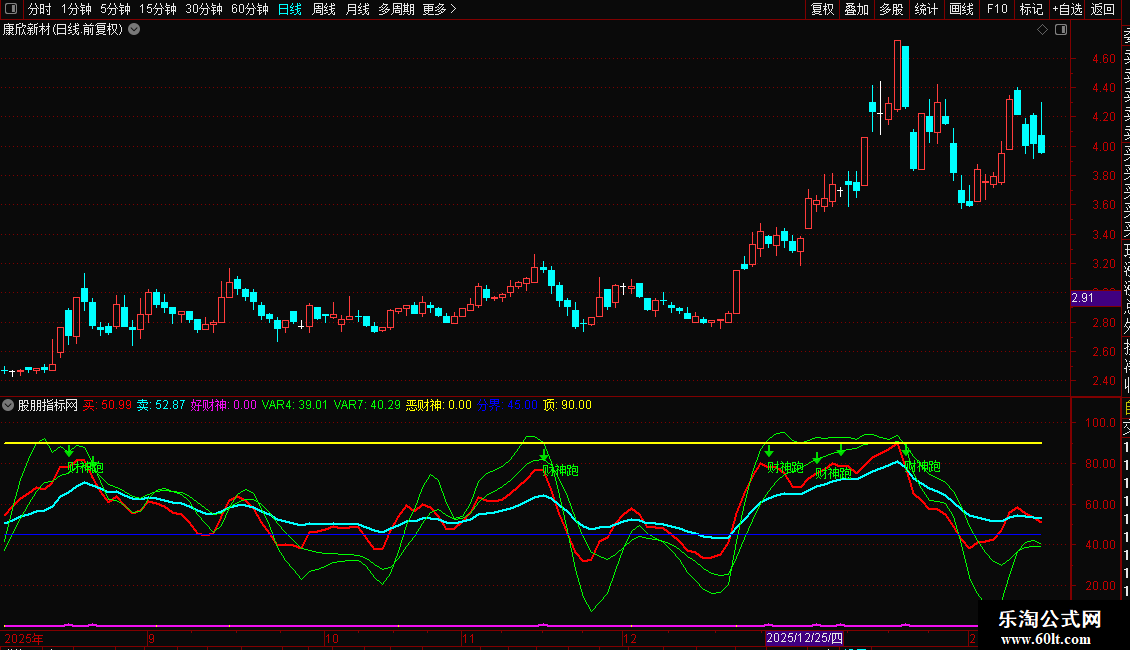Open the 叠加 overlay tool

(x=857, y=9)
